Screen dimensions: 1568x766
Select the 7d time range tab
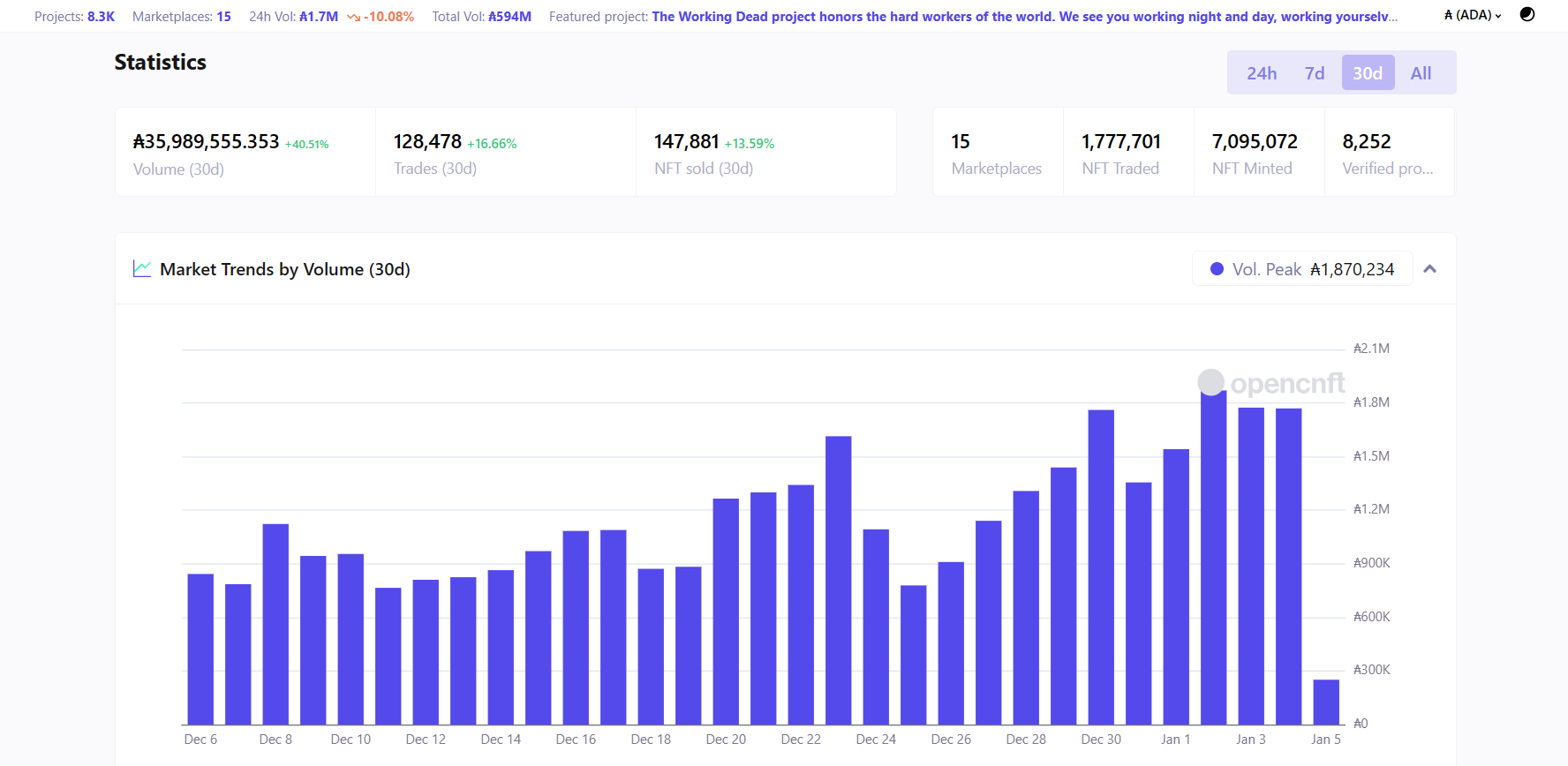pos(1315,73)
